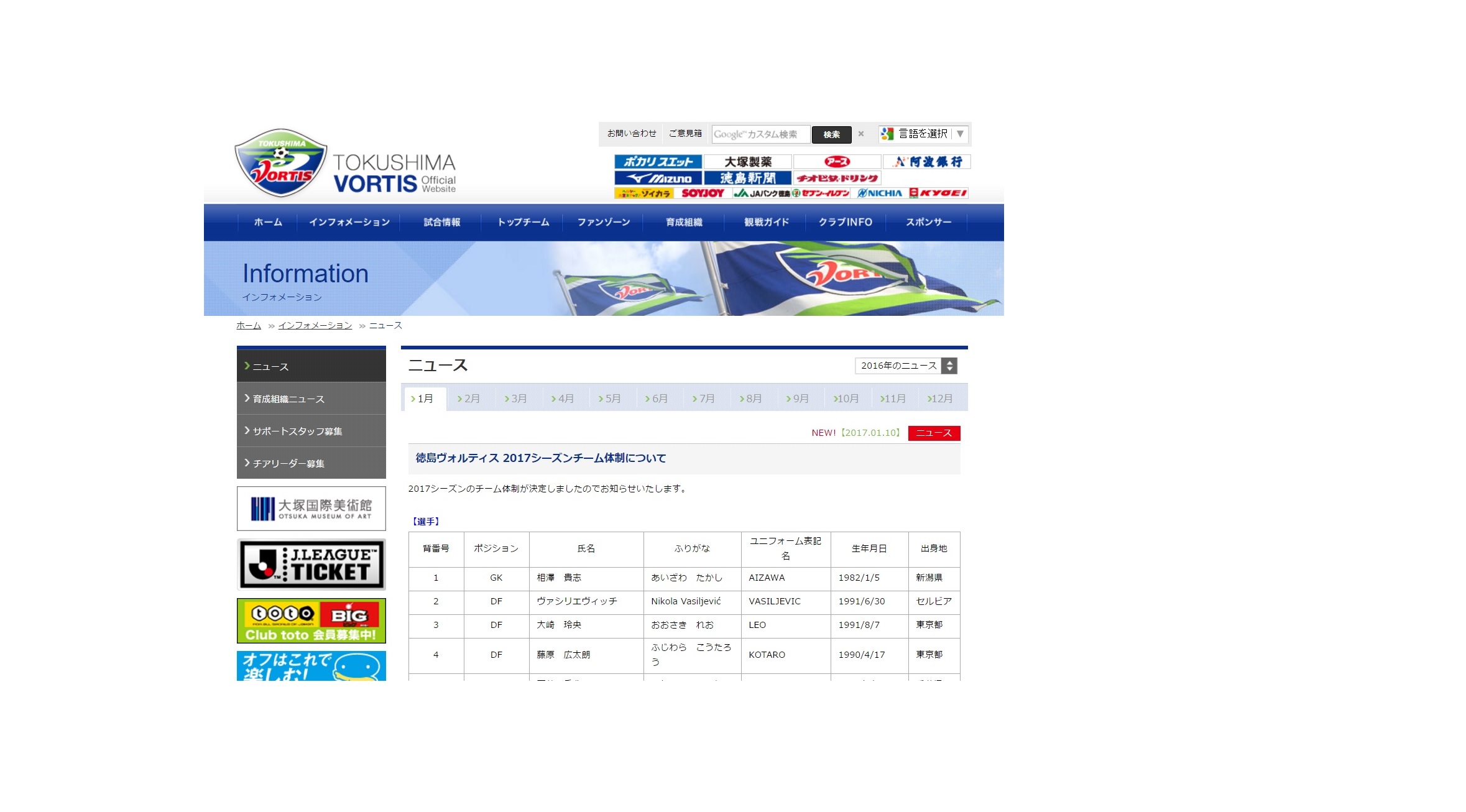Open the NICHIA sponsor logo
The image size is (1466, 812).
[879, 193]
